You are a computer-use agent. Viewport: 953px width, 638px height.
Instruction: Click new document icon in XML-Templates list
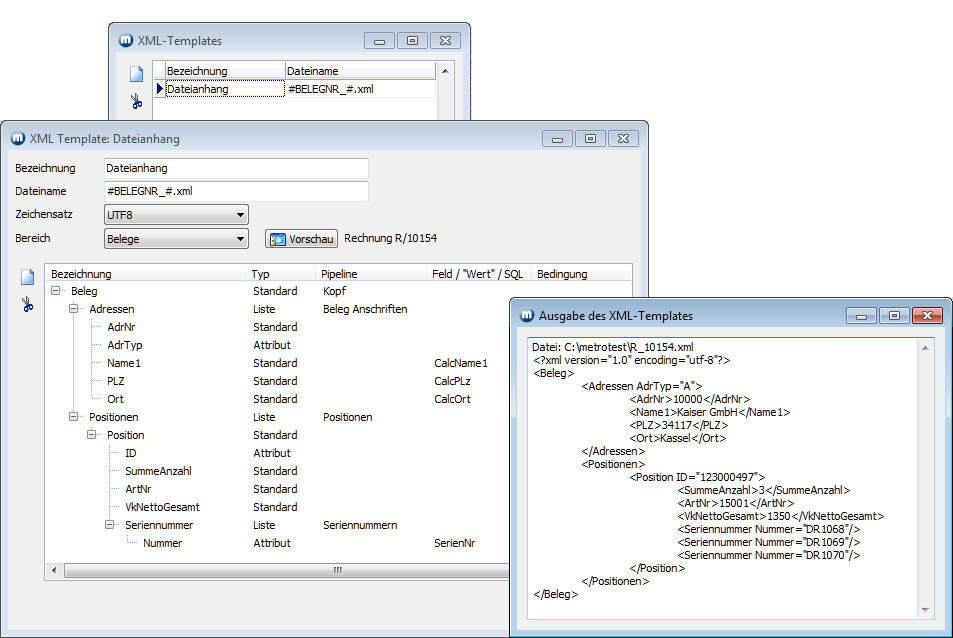coord(136,75)
